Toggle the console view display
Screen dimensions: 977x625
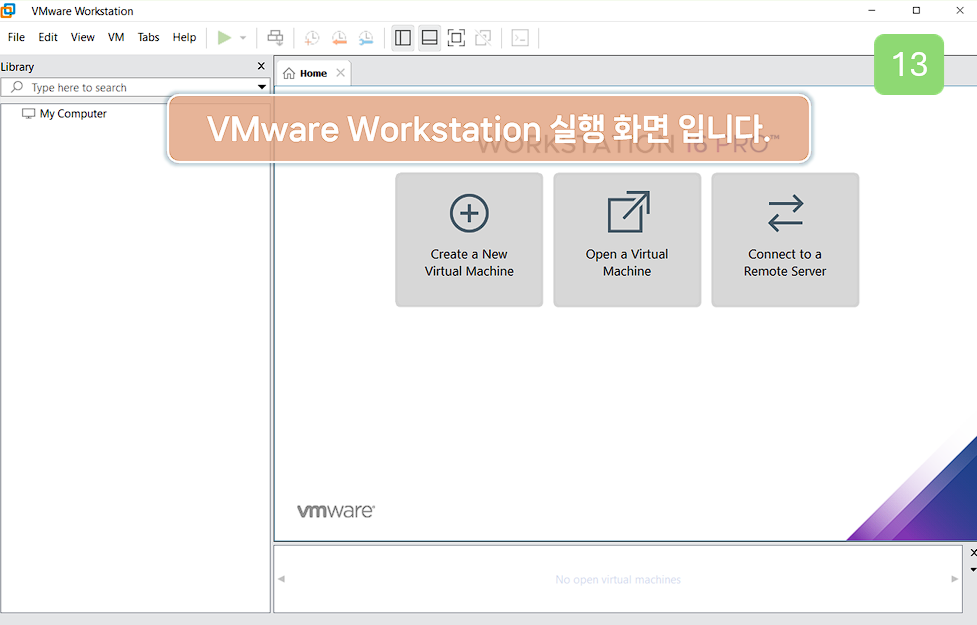[x=521, y=37]
